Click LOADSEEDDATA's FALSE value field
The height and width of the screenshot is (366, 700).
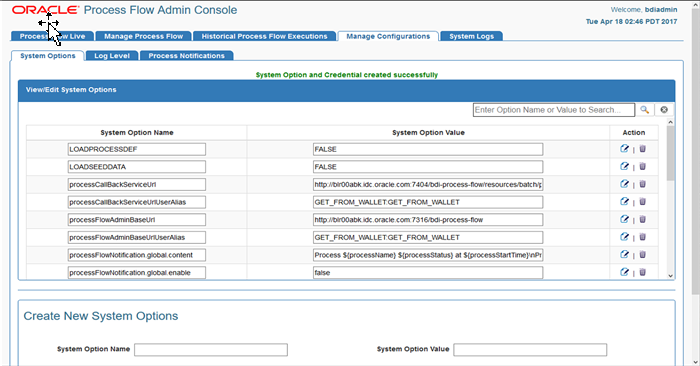[x=428, y=166]
